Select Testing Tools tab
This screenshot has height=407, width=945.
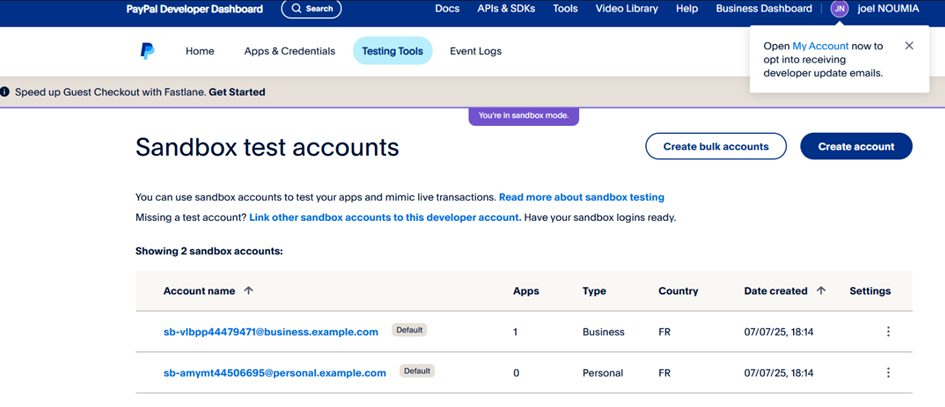[392, 51]
